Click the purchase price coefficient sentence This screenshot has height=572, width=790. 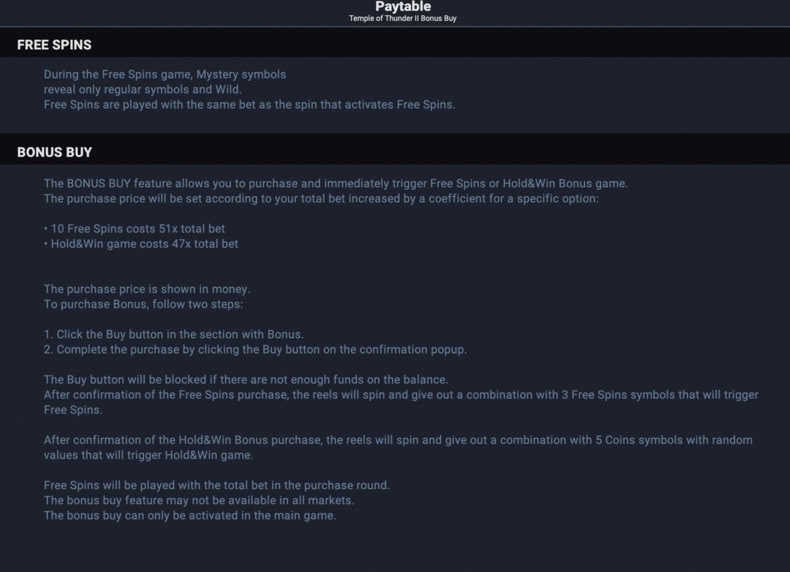click(321, 199)
